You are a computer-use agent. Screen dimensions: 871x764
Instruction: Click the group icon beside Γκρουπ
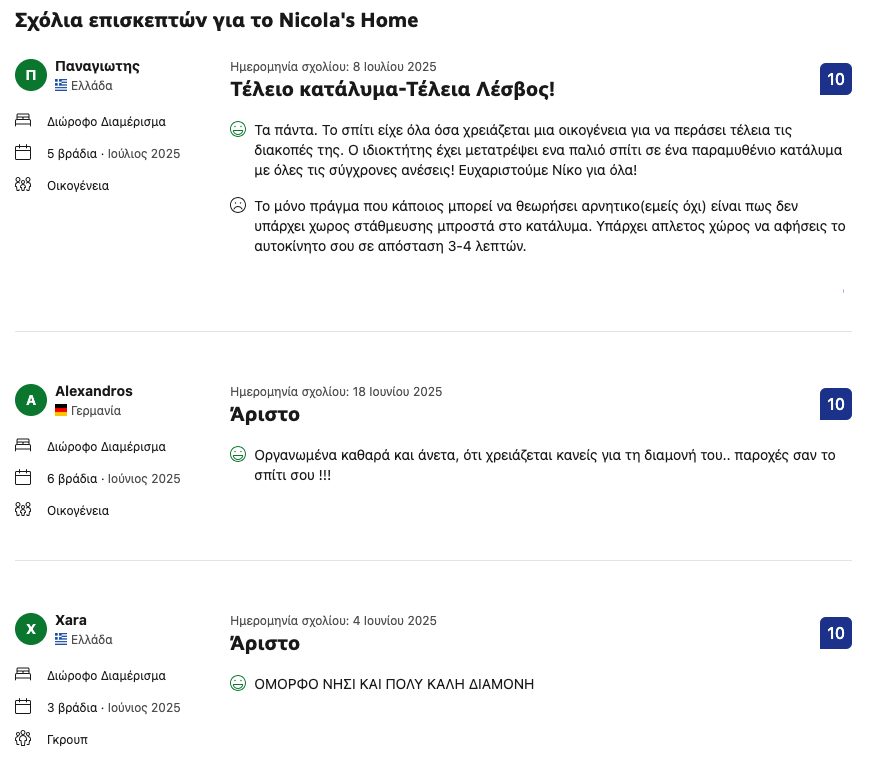click(x=23, y=739)
